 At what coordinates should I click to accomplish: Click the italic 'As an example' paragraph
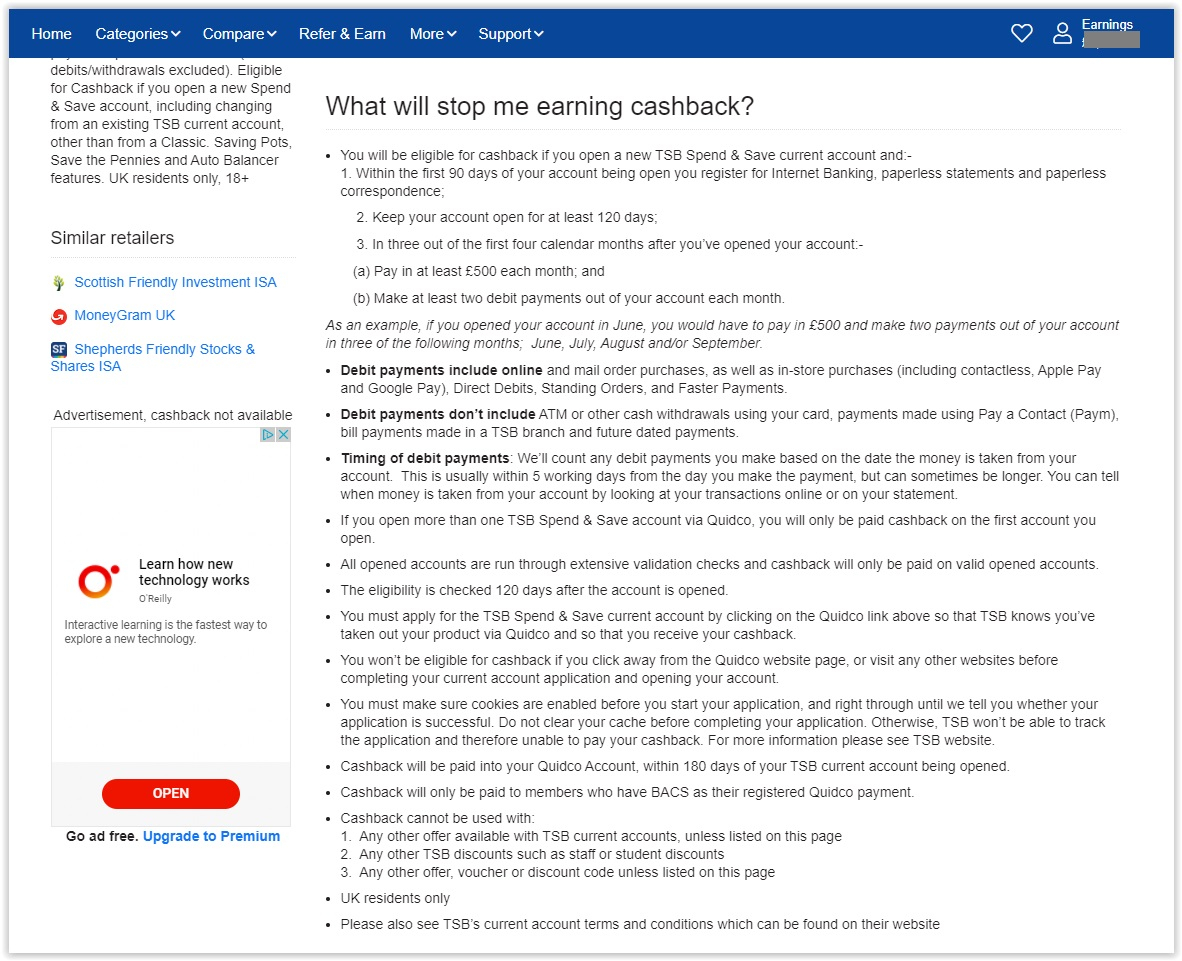point(722,334)
